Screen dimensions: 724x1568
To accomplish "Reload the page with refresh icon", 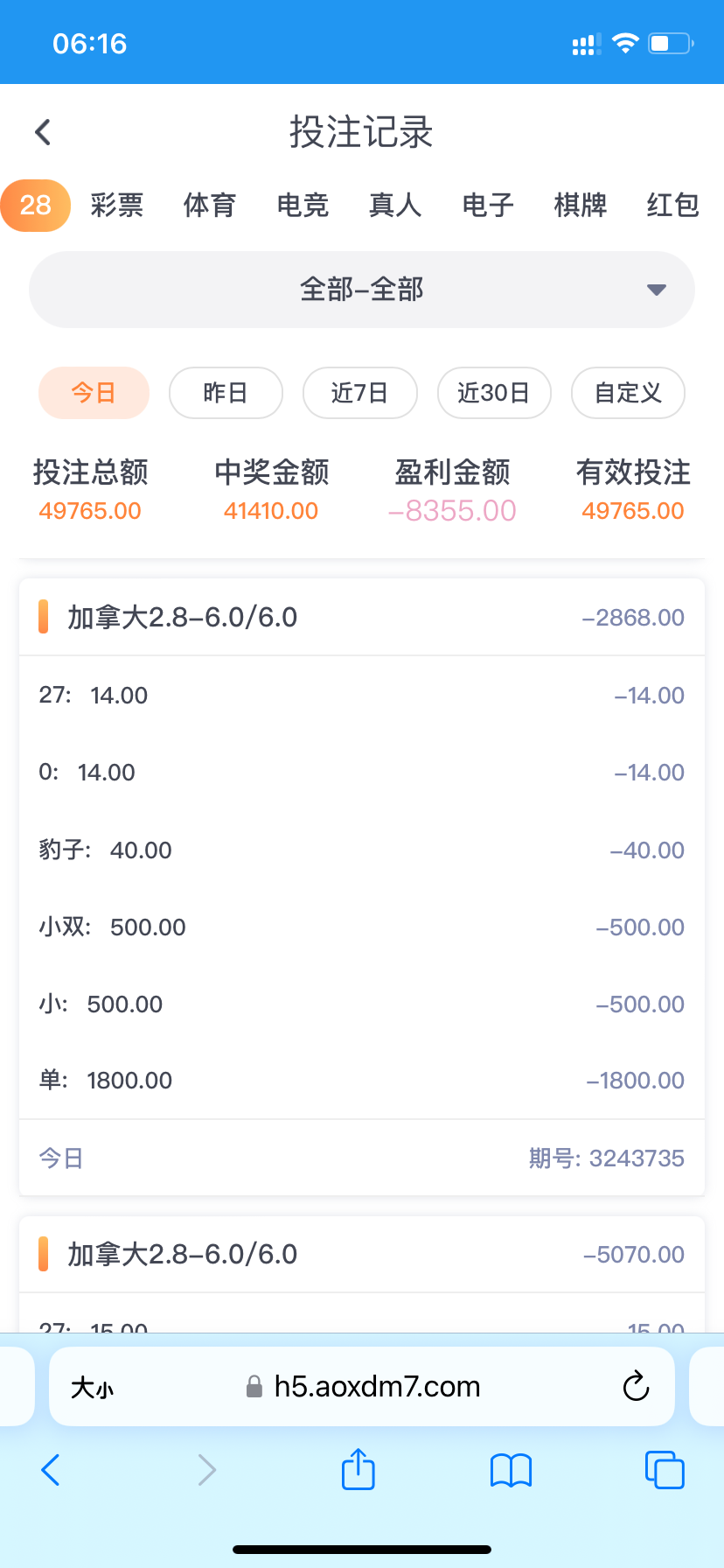I will click(636, 1386).
